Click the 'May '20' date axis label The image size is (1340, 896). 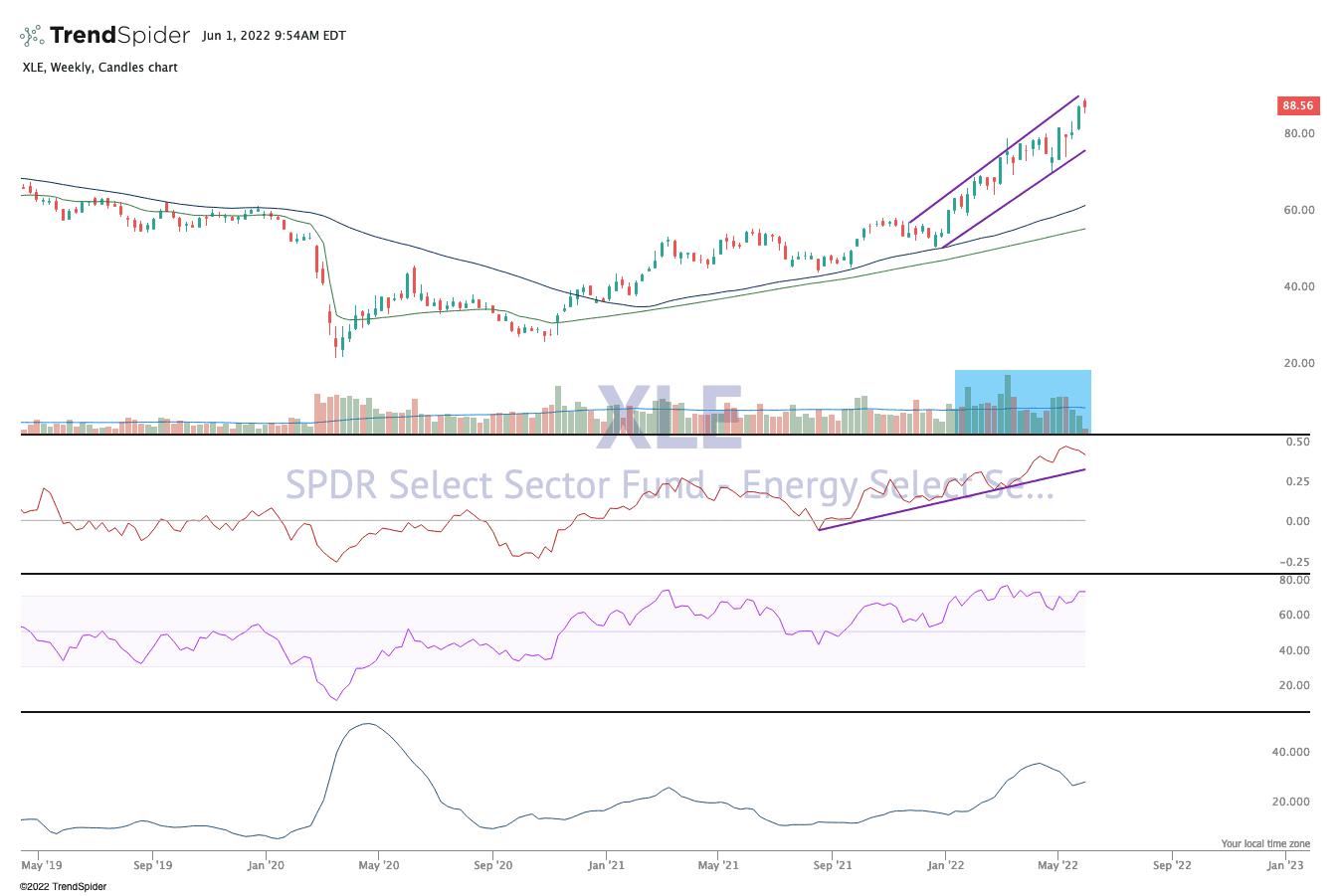click(378, 865)
